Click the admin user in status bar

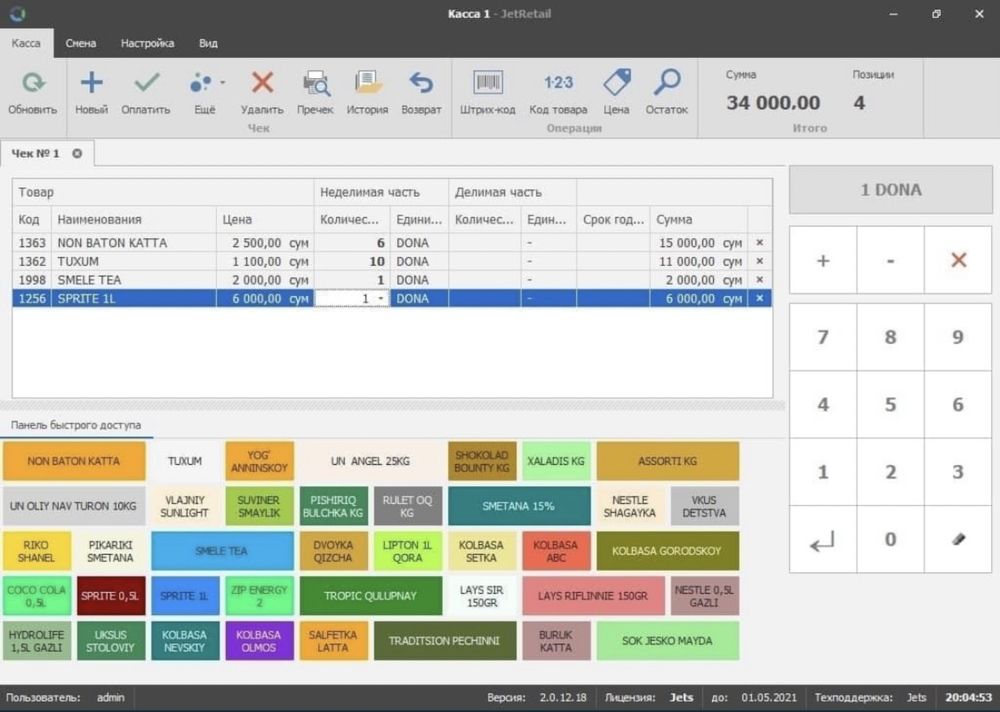tap(110, 697)
